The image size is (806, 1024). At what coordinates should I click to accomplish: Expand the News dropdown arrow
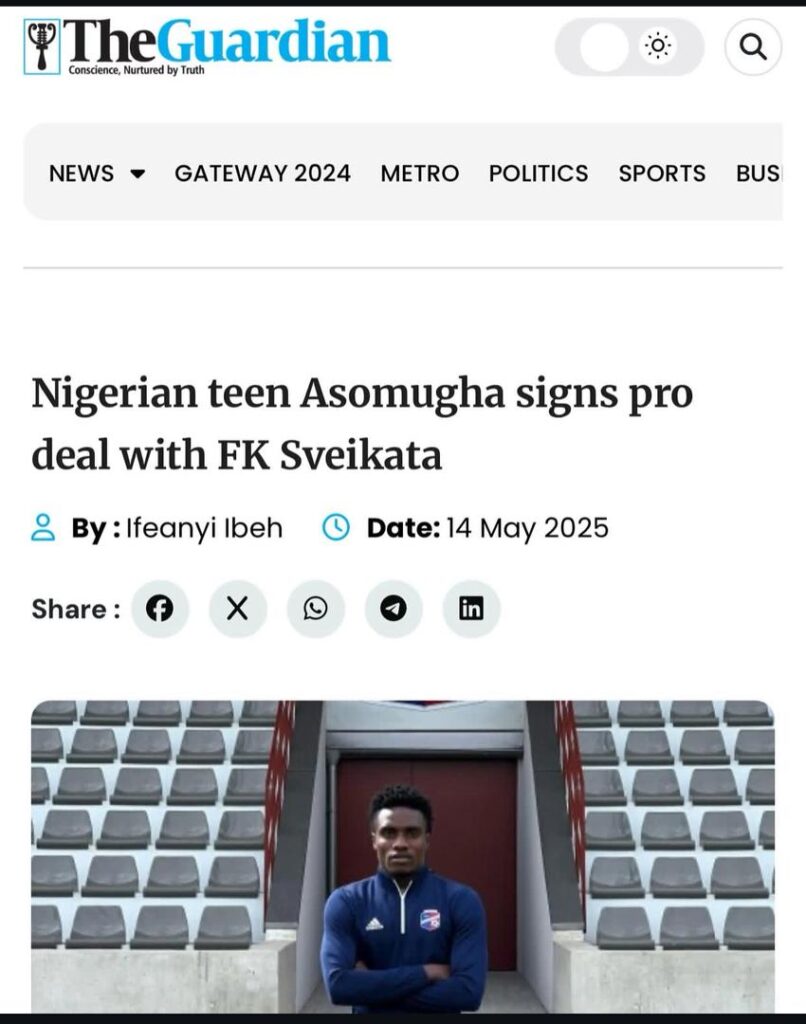point(138,174)
